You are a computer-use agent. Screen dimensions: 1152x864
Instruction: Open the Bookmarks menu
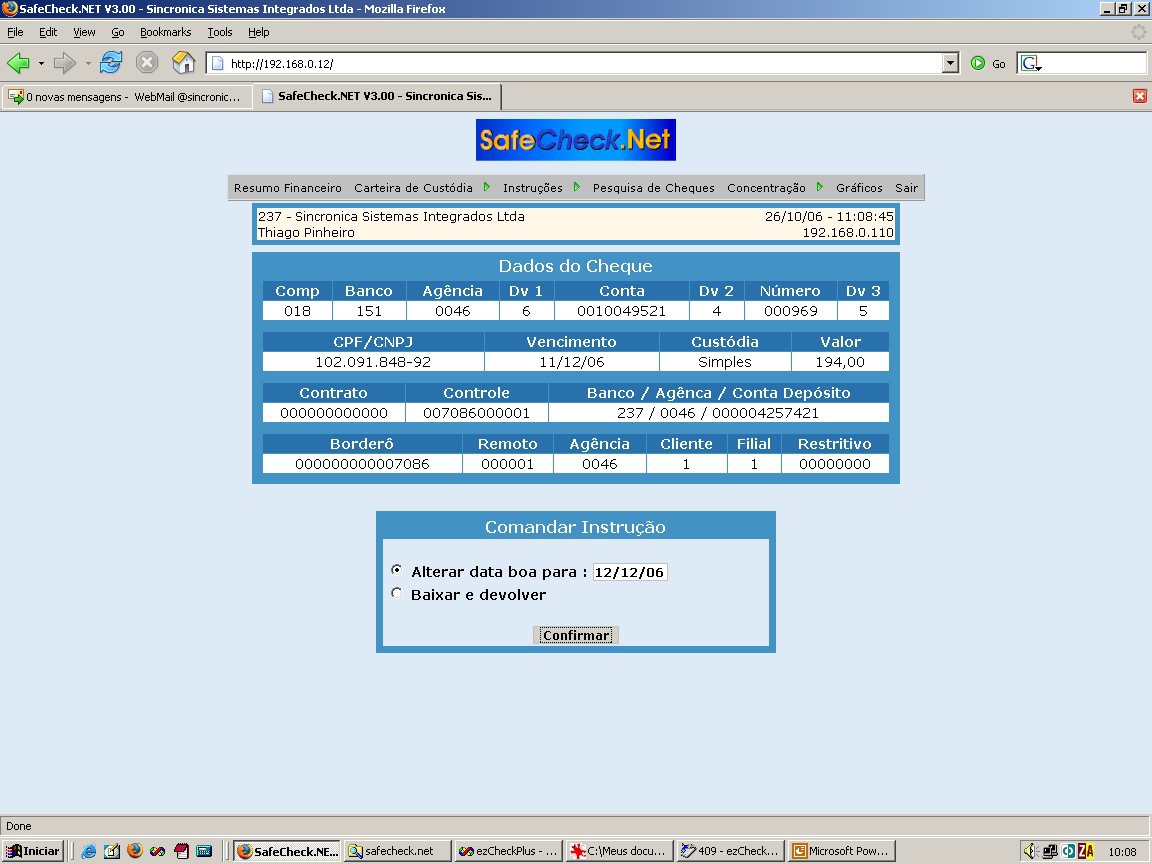tap(165, 32)
